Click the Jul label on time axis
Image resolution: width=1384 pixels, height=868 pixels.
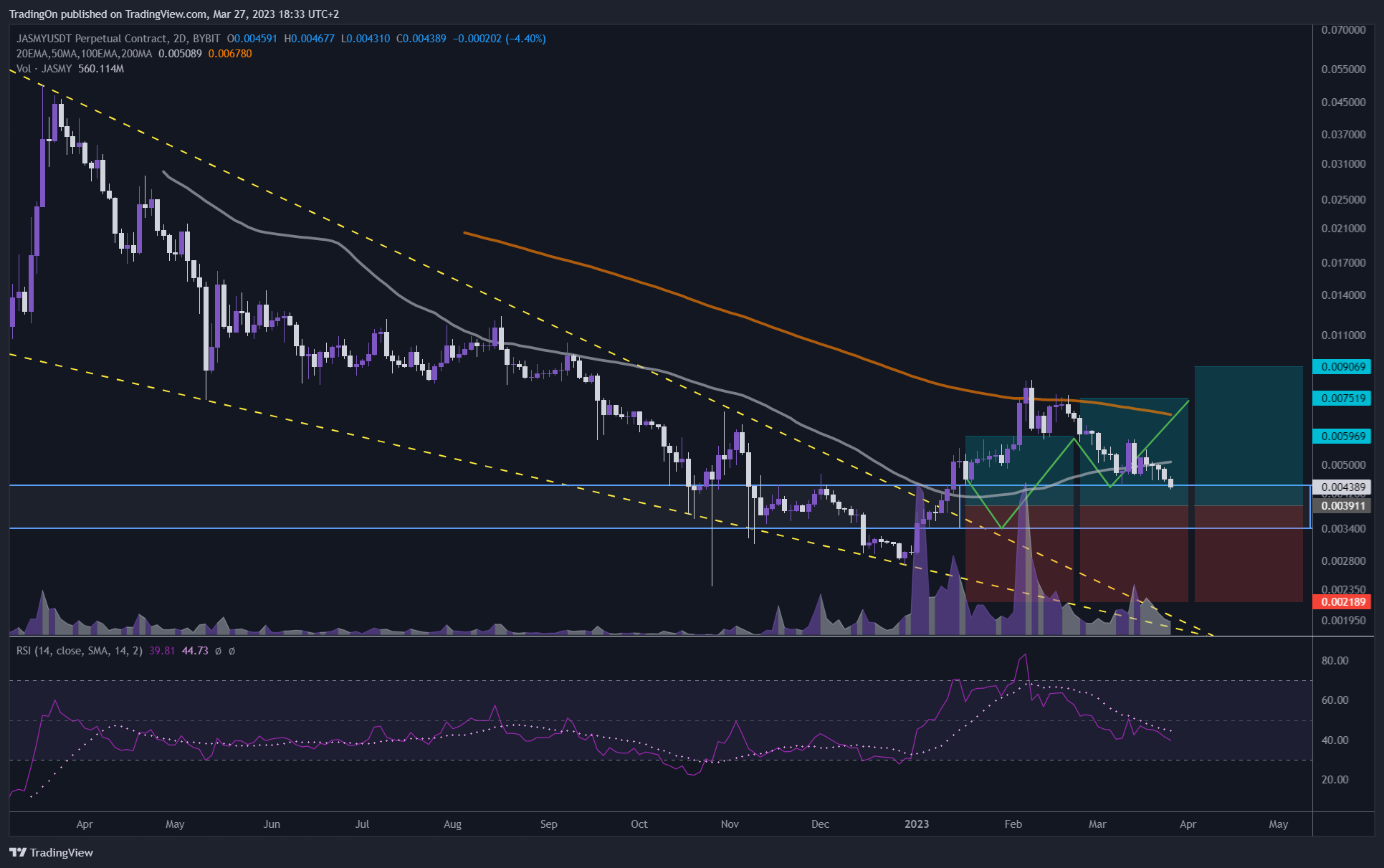[x=363, y=824]
